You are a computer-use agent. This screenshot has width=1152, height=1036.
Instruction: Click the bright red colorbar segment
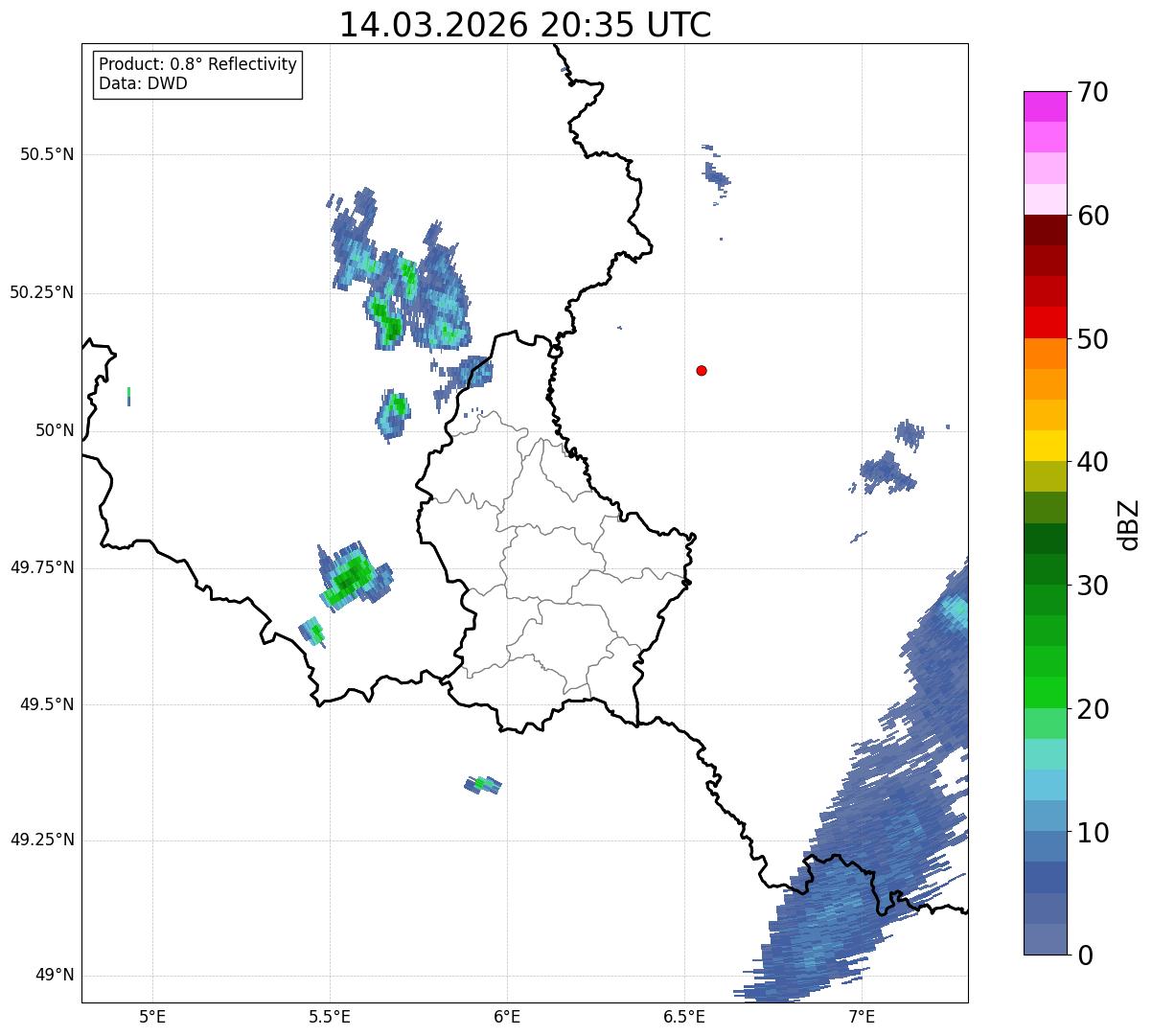pyautogui.click(x=1045, y=323)
